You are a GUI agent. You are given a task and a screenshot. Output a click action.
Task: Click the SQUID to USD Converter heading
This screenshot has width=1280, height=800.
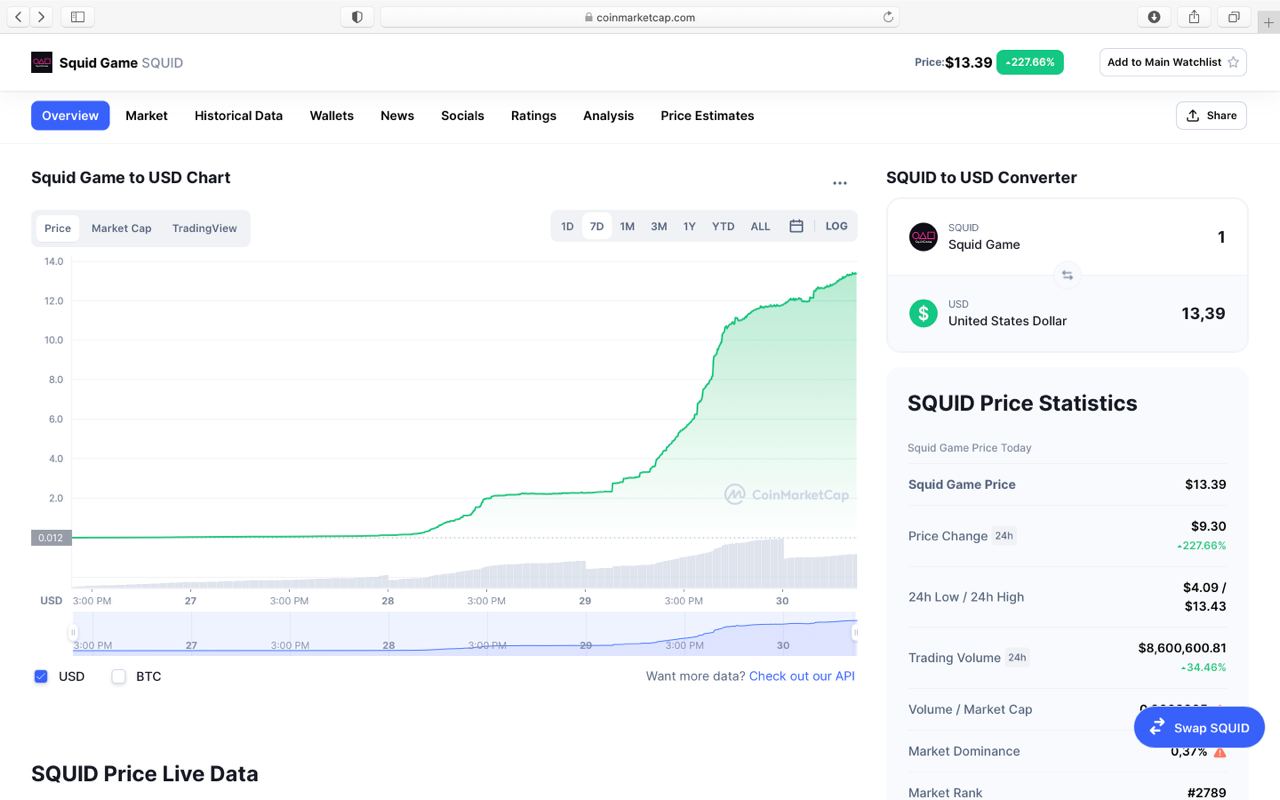pyautogui.click(x=981, y=177)
